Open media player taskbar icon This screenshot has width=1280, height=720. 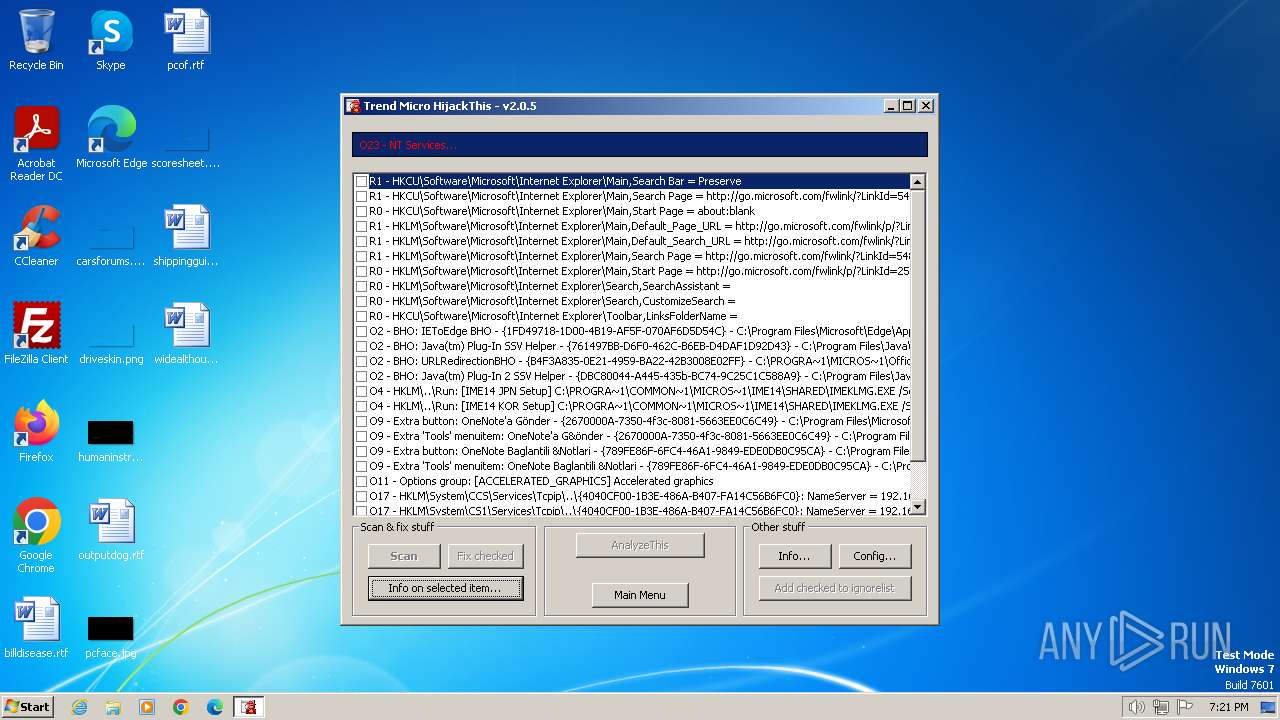click(147, 707)
